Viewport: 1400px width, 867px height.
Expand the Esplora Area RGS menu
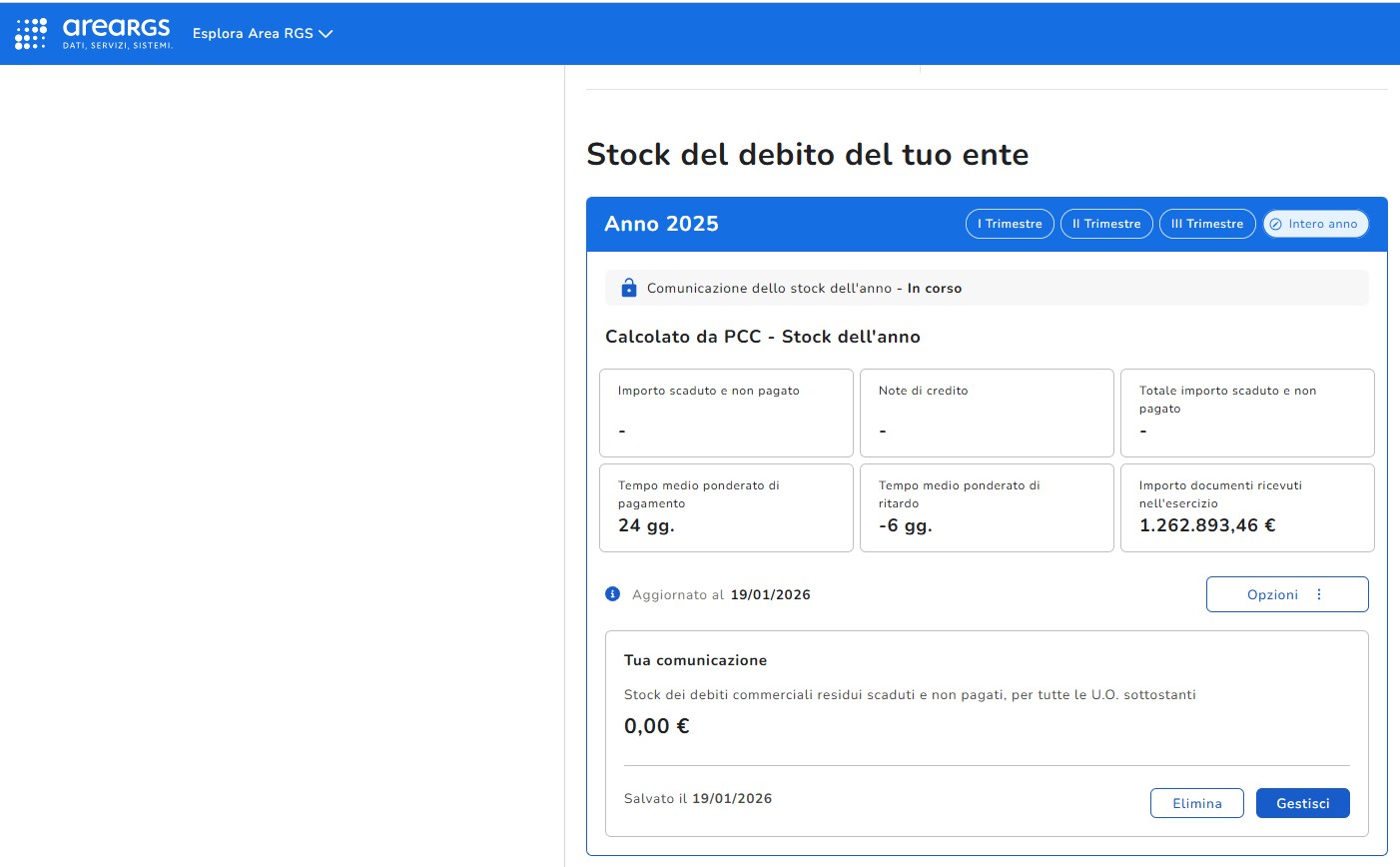262,33
